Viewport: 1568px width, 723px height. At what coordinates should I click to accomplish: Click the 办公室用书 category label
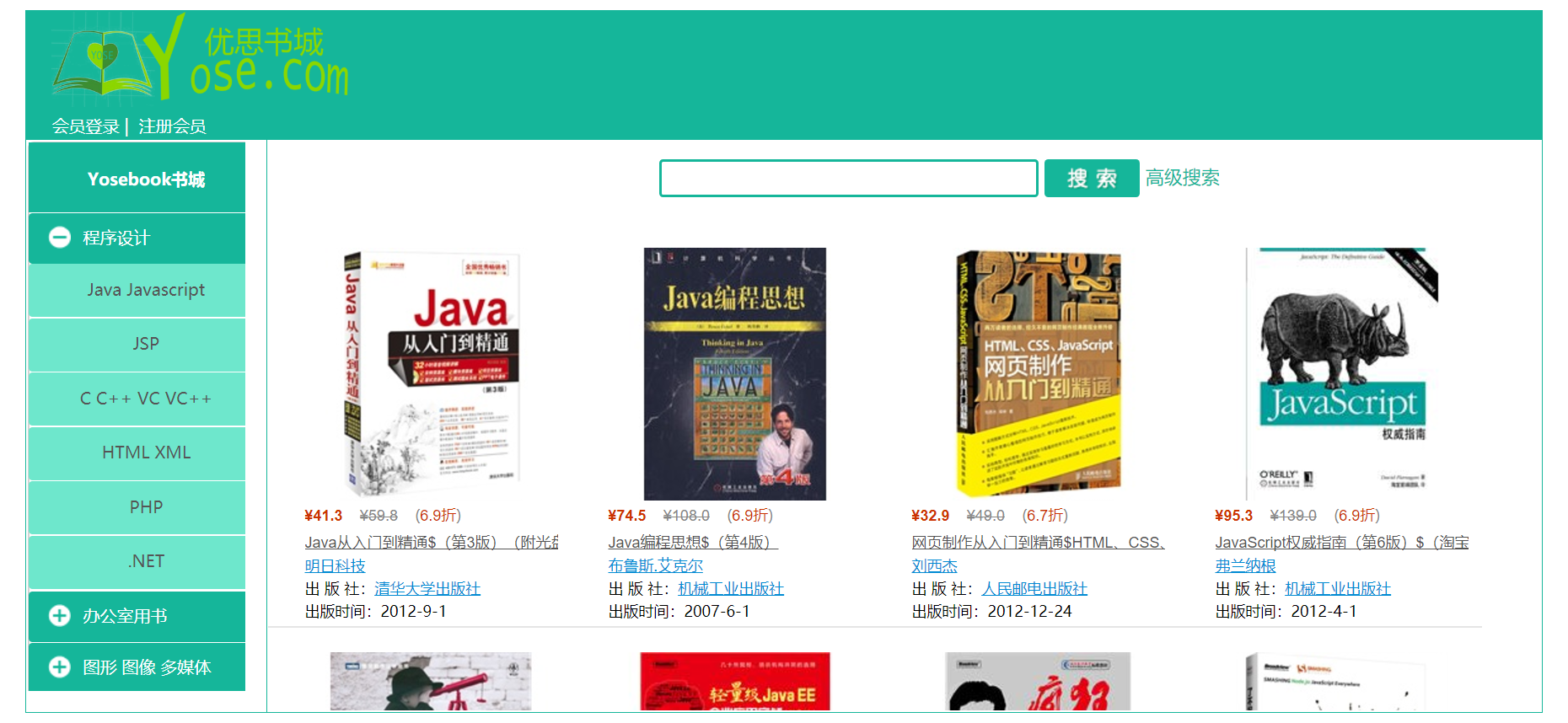(125, 617)
